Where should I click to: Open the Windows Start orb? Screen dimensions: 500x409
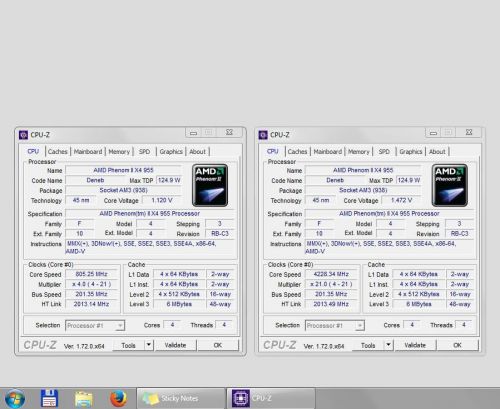coord(14,399)
